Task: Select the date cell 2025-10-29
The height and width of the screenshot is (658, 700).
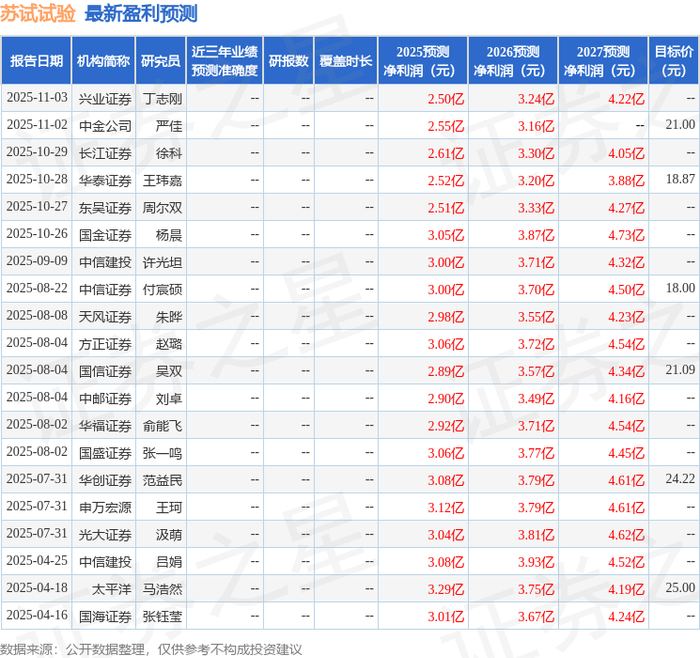Action: [x=37, y=152]
